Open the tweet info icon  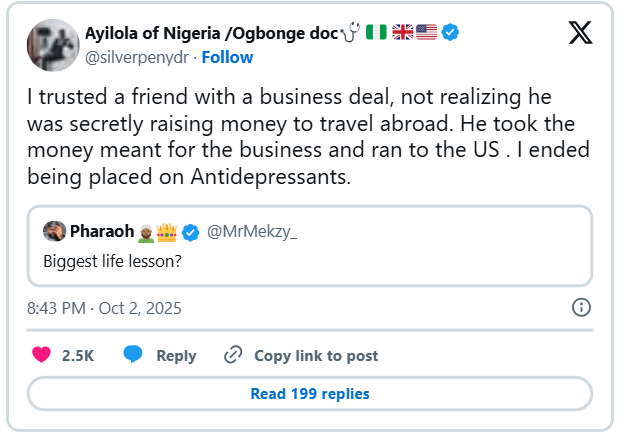[x=582, y=306]
